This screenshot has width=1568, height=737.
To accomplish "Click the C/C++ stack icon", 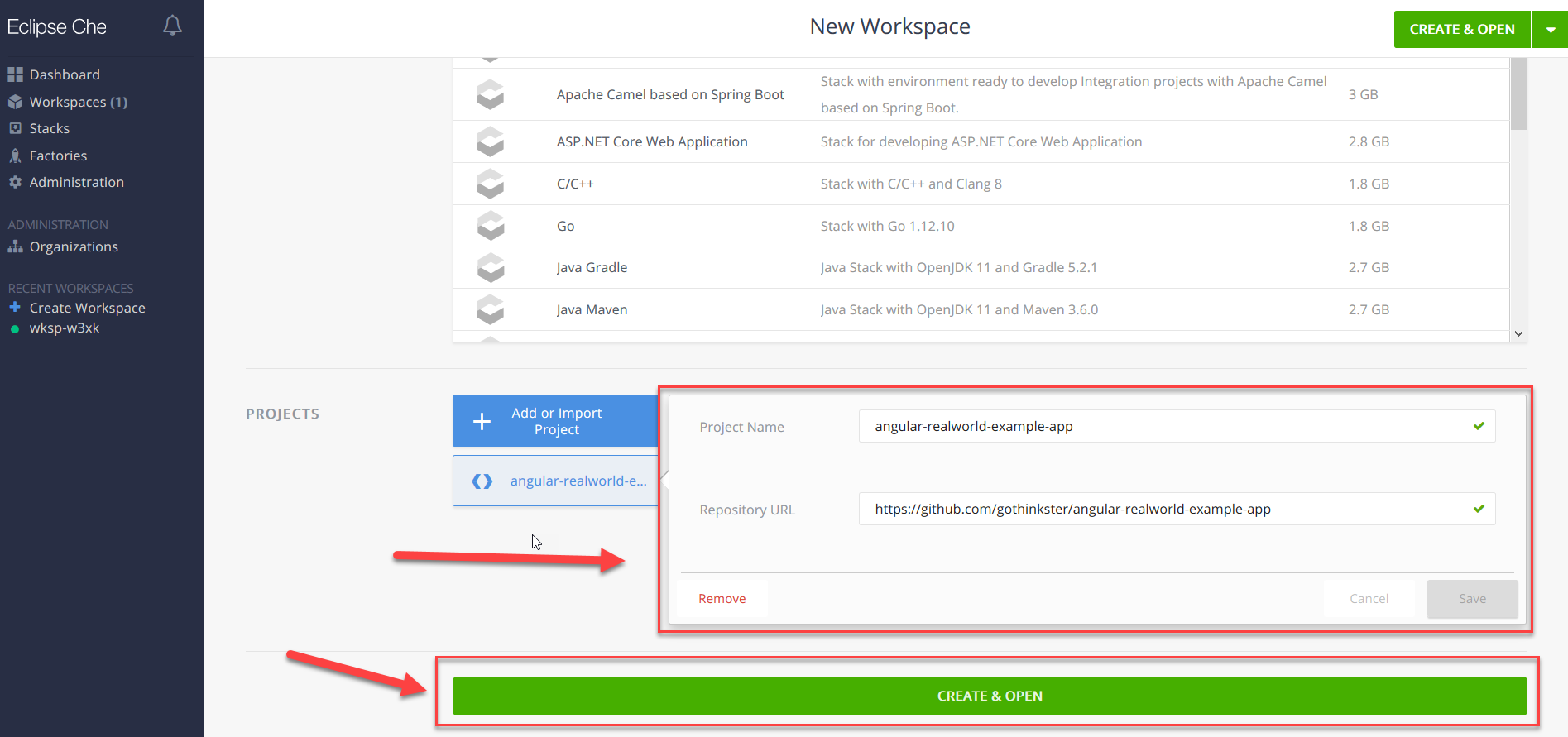I will [x=490, y=184].
